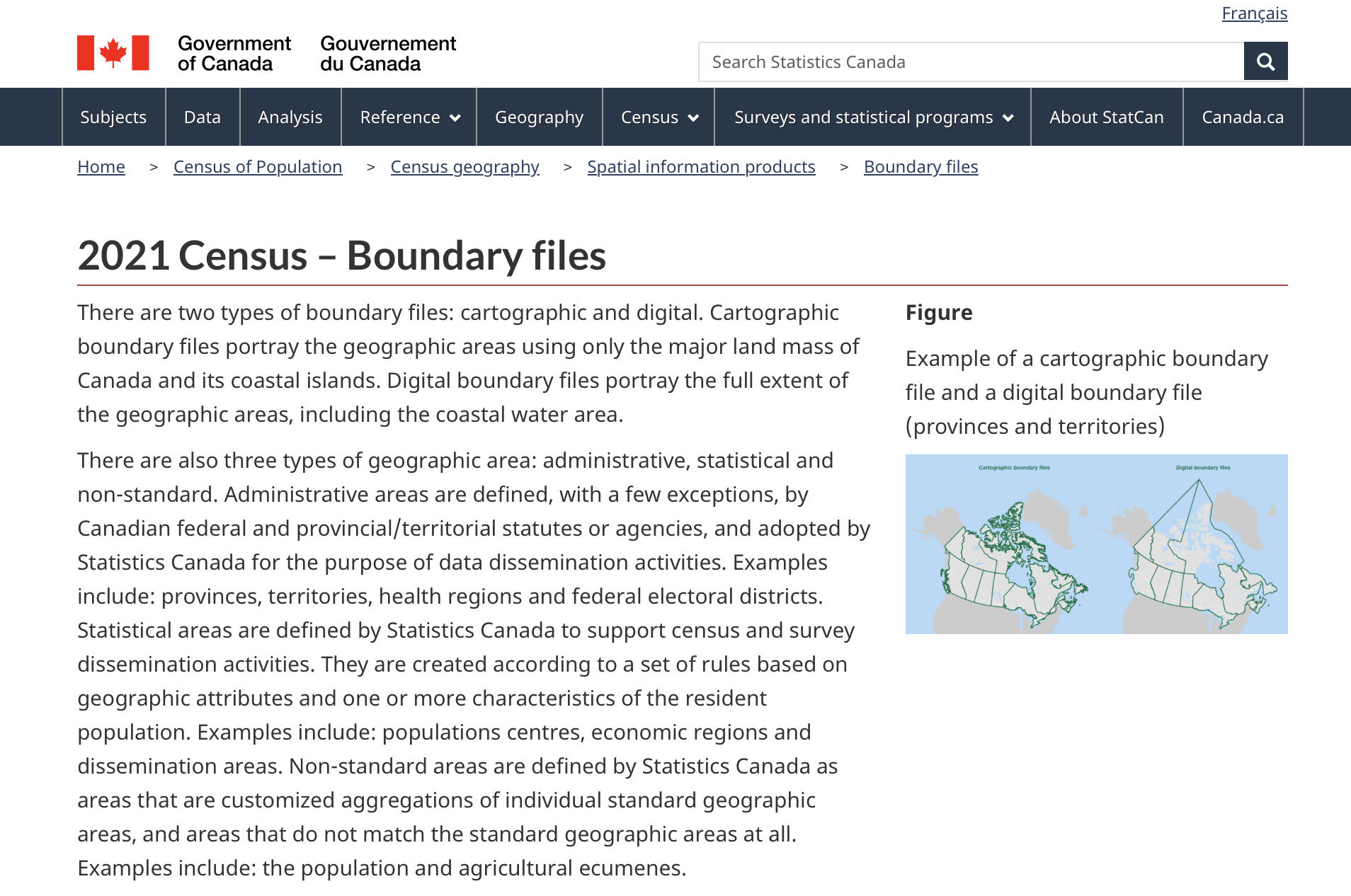This screenshot has width=1351, height=896.
Task: Follow the Boundary files breadcrumb
Action: point(920,167)
